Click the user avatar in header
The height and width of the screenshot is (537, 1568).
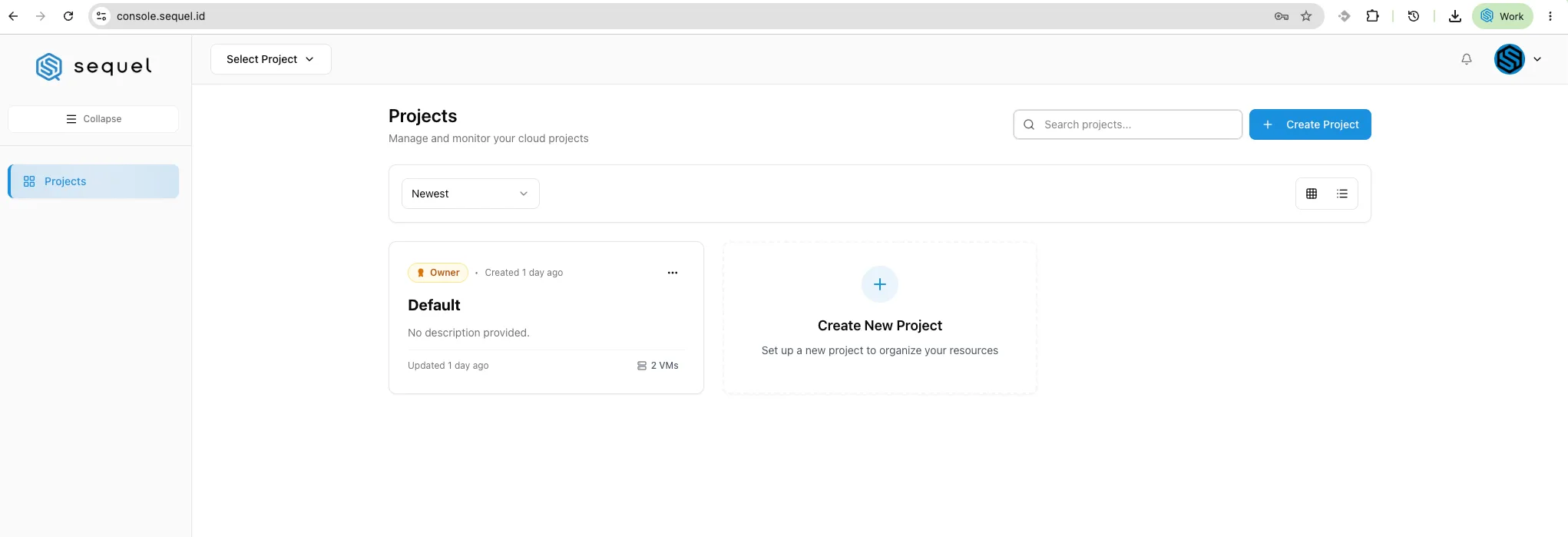1509,59
